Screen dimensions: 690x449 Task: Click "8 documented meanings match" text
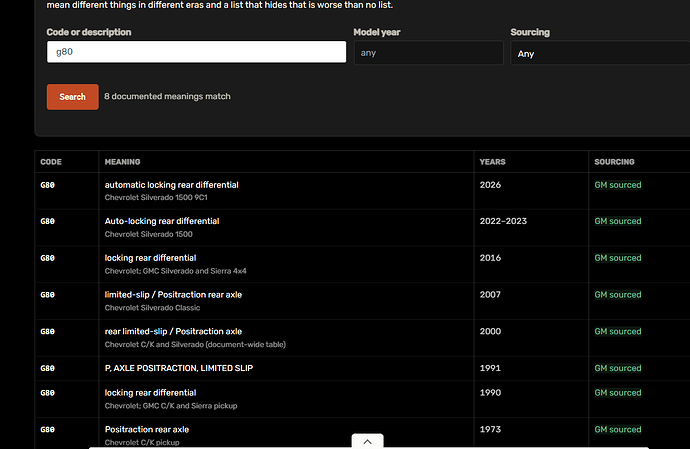[x=167, y=96]
